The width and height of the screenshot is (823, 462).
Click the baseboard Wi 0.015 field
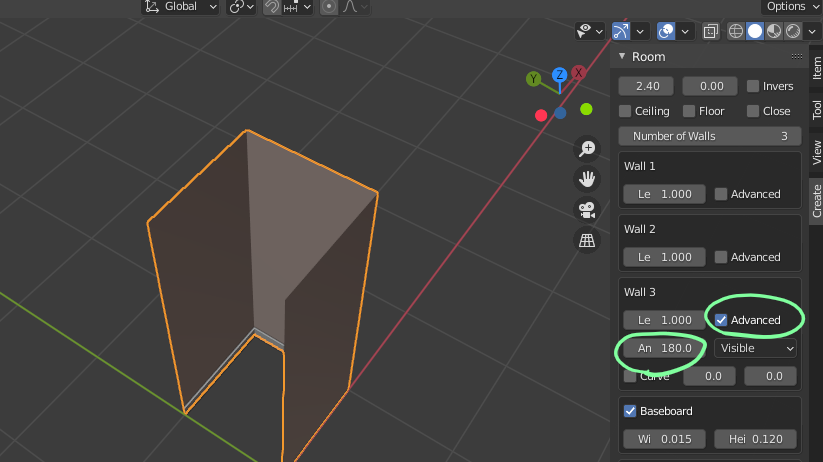(x=664, y=439)
